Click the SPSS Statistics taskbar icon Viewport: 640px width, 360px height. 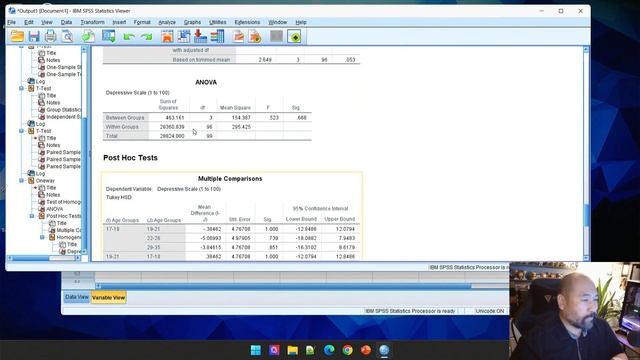[x=384, y=350]
